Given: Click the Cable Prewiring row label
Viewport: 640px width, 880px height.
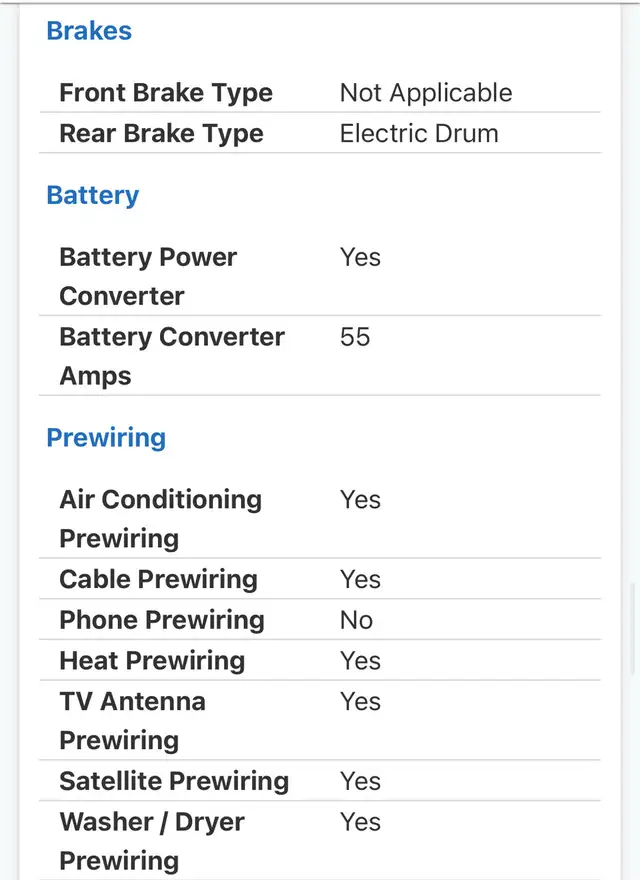Looking at the screenshot, I should 158,579.
